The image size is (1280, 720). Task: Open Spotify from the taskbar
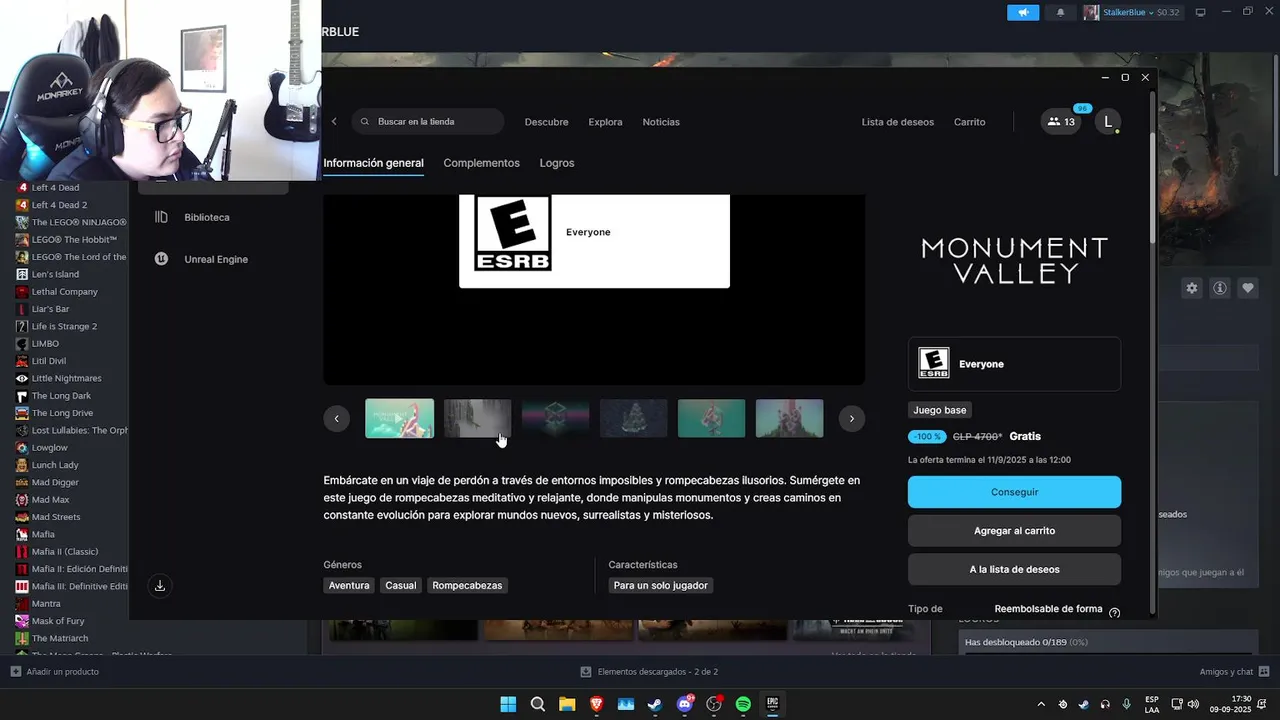tap(743, 704)
